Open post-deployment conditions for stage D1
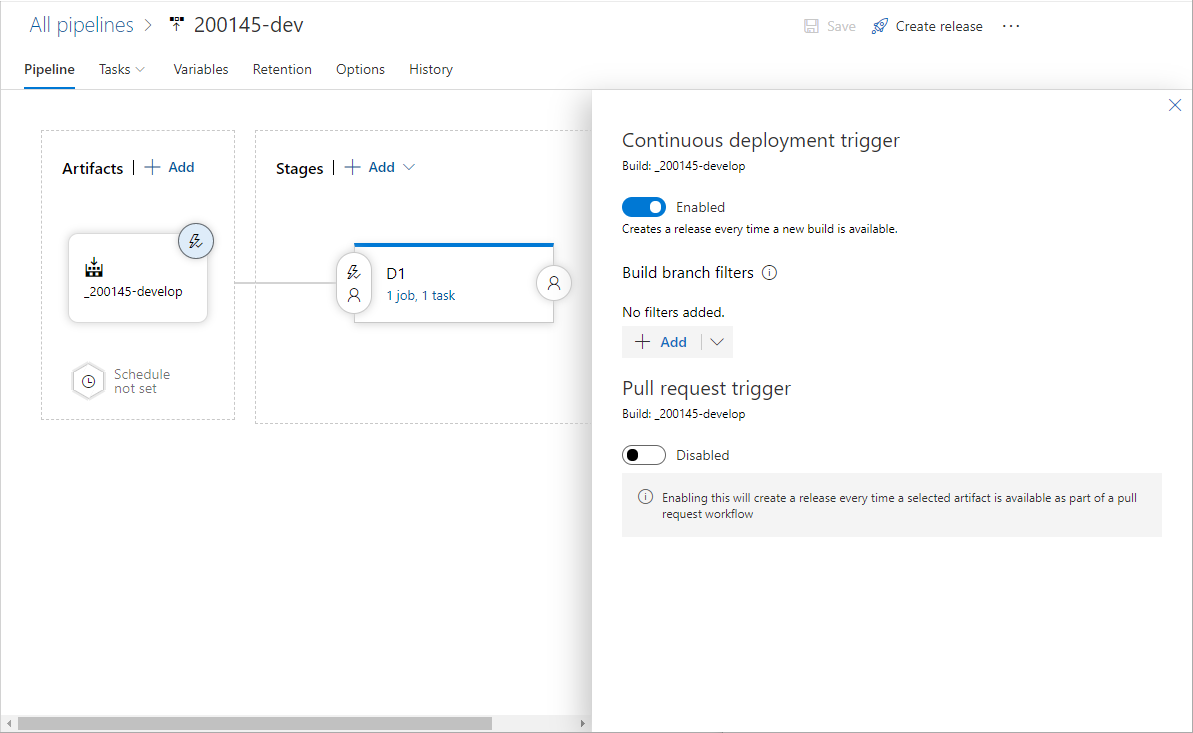 click(554, 283)
